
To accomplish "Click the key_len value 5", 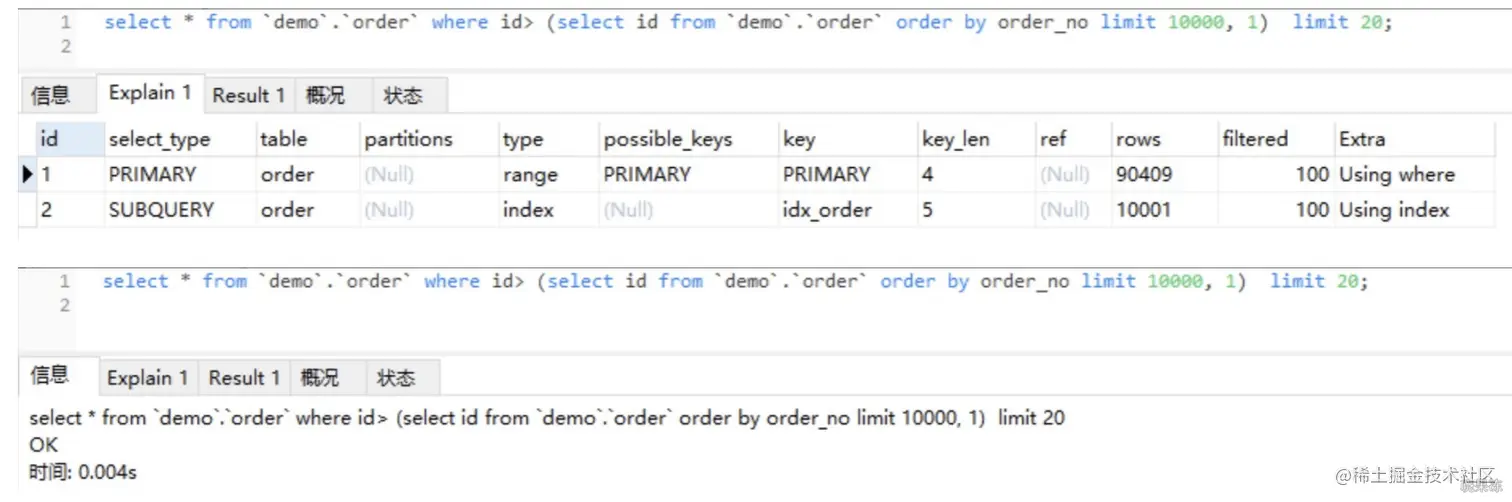I will [977, 210].
